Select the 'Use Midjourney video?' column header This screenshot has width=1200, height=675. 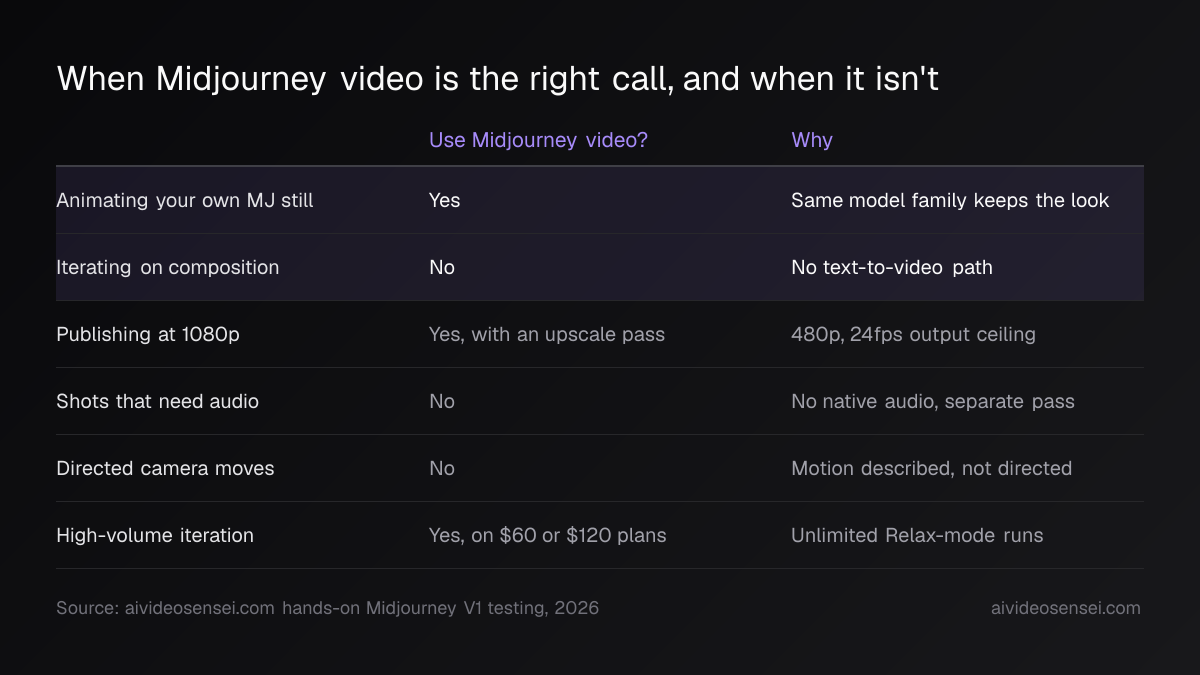(x=538, y=140)
